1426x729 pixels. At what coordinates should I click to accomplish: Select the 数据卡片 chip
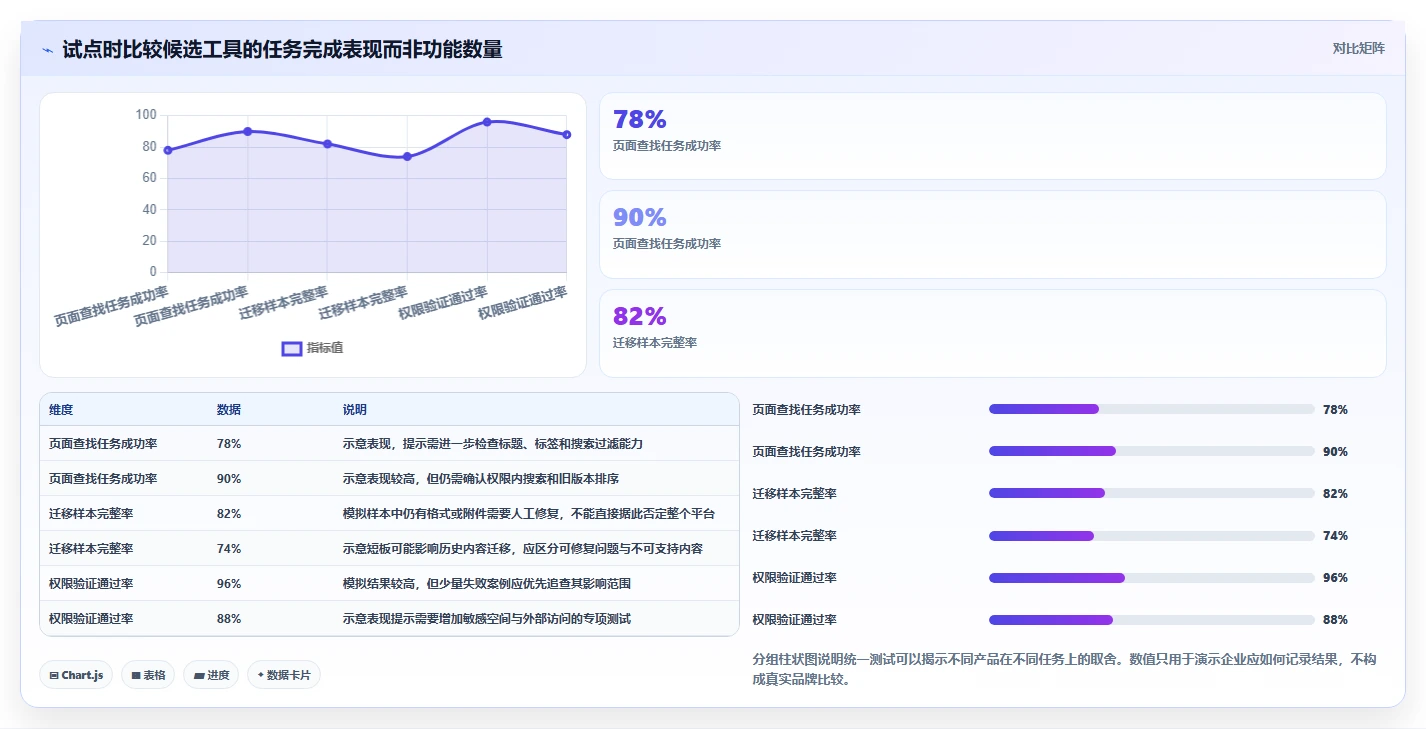pyautogui.click(x=284, y=675)
